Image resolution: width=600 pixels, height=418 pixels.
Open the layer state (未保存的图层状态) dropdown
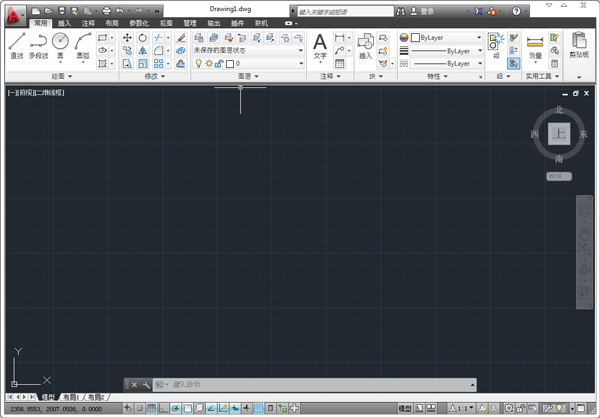(x=247, y=50)
